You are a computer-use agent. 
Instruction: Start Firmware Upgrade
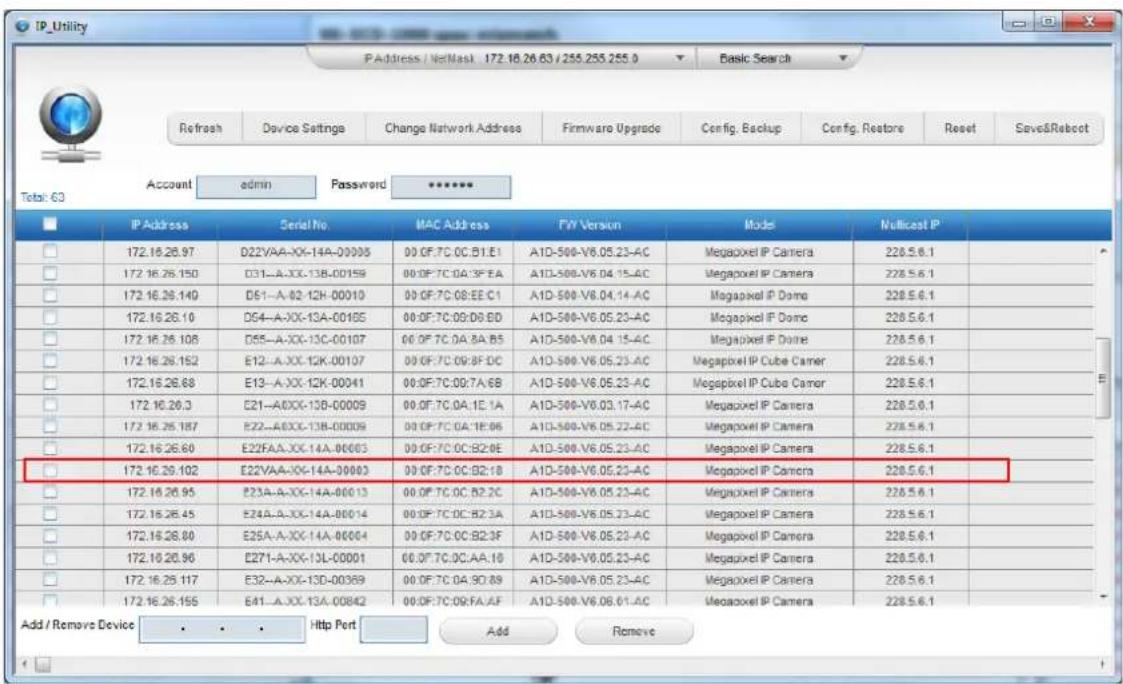click(611, 128)
